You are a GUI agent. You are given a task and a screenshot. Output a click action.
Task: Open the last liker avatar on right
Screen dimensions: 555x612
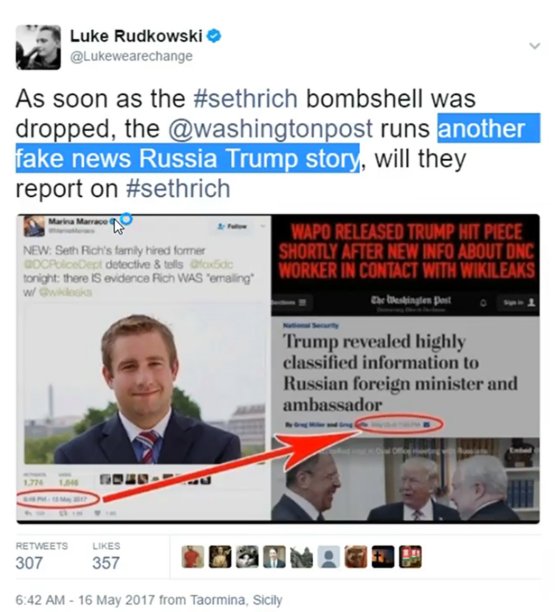(410, 557)
